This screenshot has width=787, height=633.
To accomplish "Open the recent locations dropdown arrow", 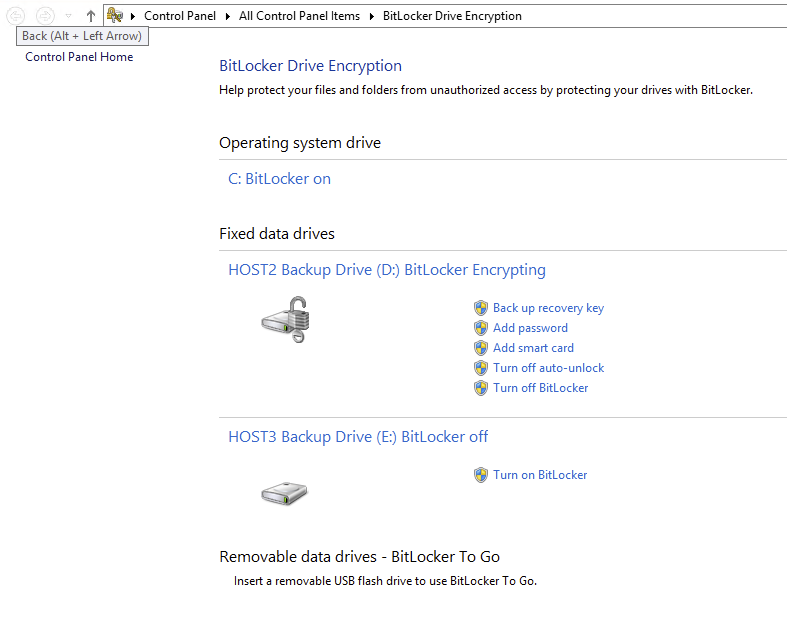I will click(68, 16).
